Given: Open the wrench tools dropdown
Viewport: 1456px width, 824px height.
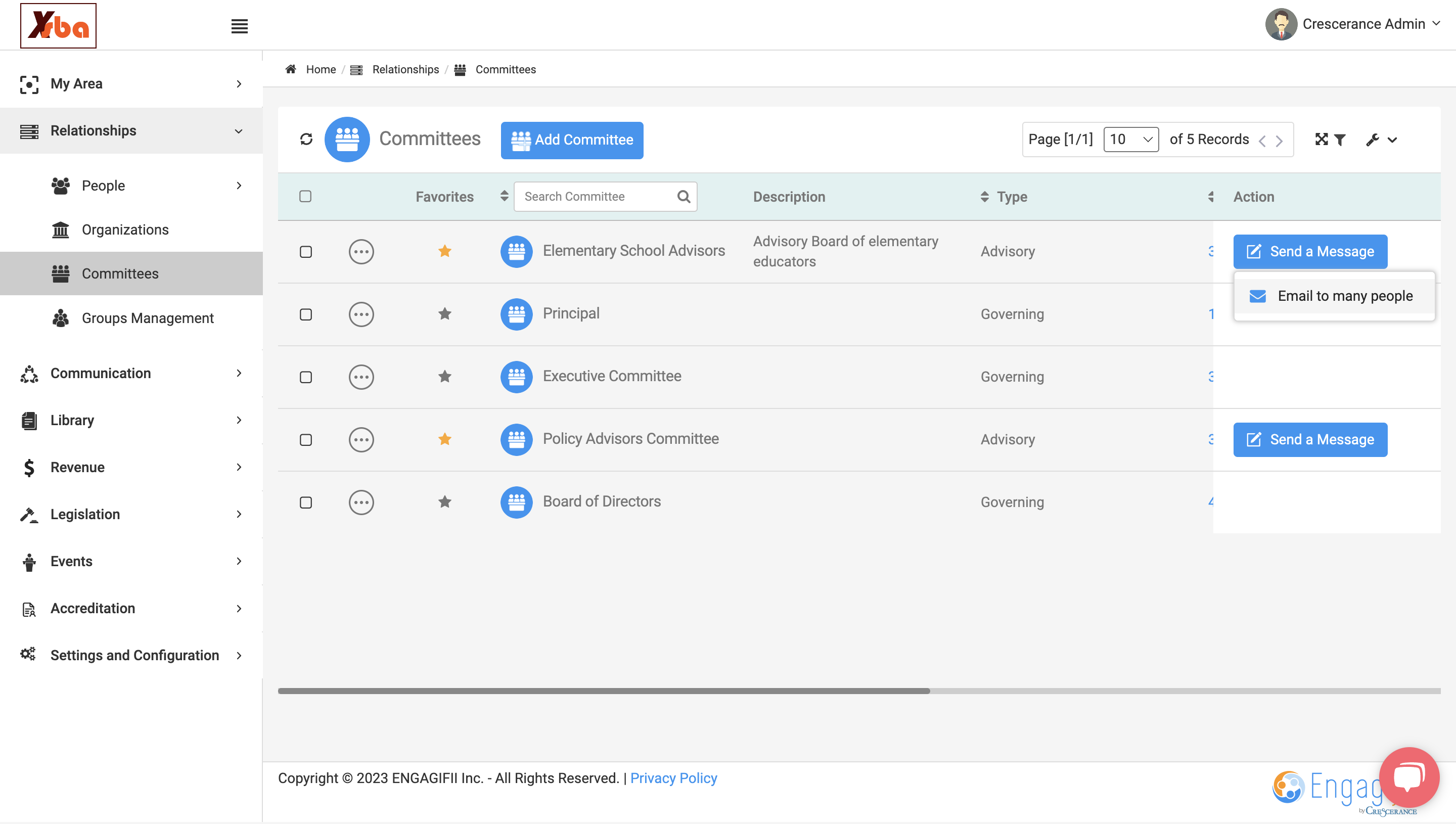Looking at the screenshot, I should (1381, 139).
